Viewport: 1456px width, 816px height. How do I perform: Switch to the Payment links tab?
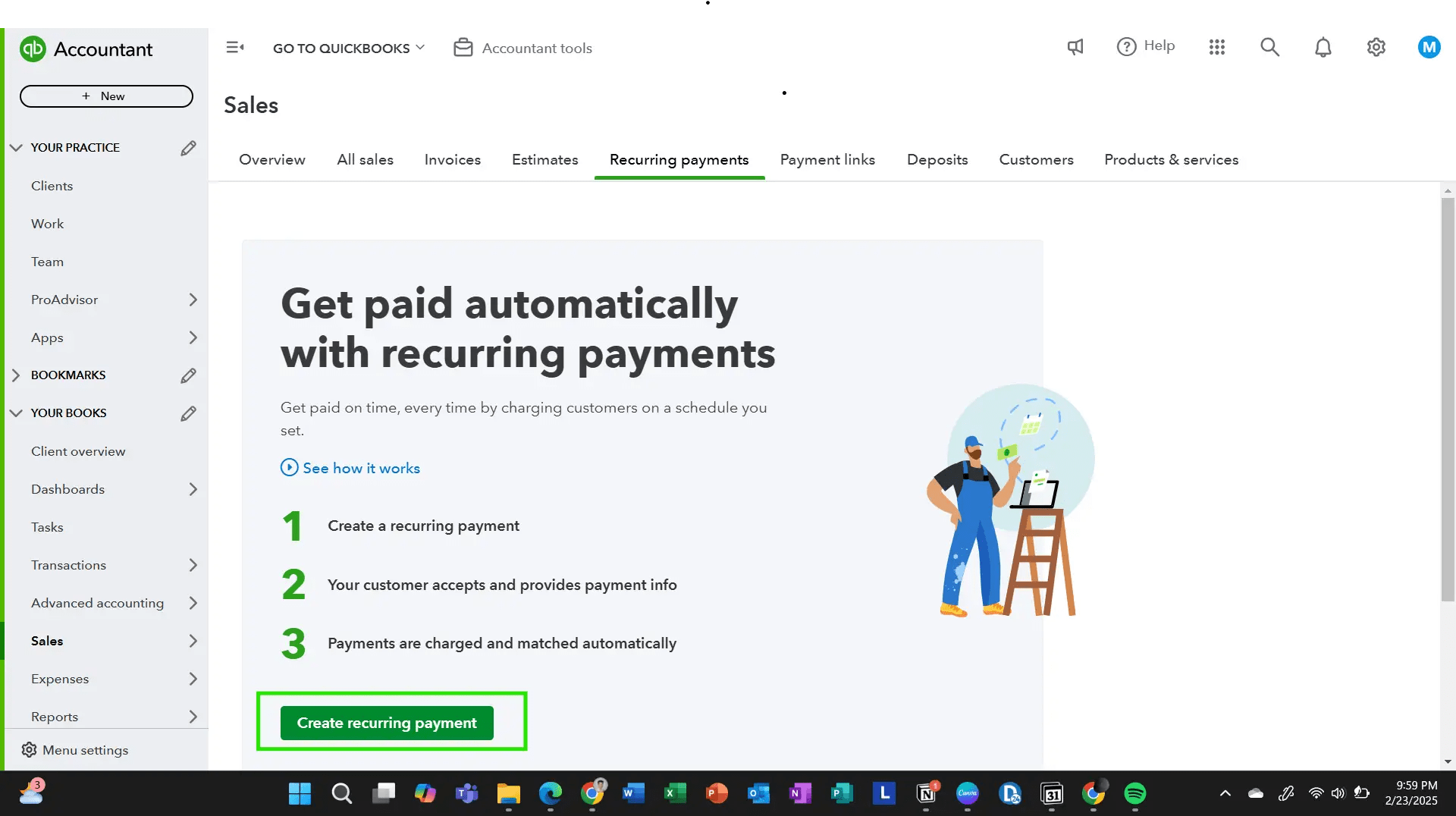coord(827,160)
